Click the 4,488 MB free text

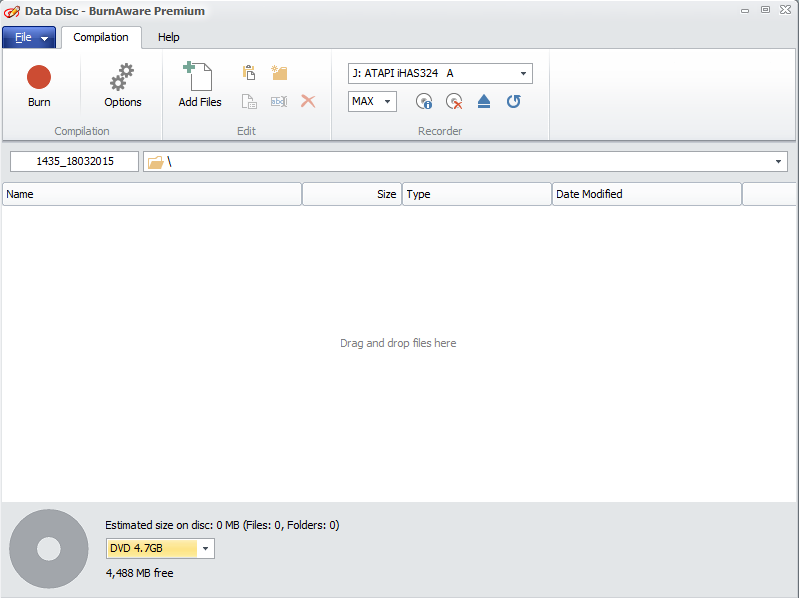pos(140,573)
